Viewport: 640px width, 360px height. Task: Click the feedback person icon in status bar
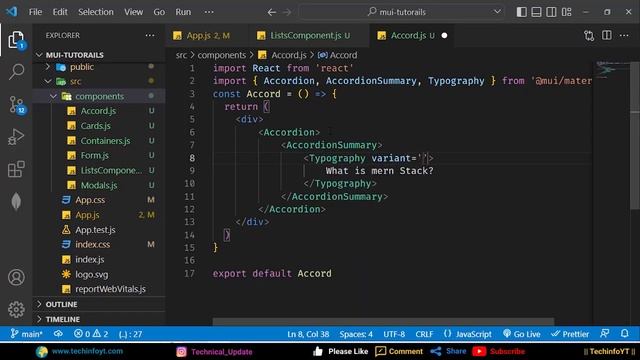pos(605,333)
